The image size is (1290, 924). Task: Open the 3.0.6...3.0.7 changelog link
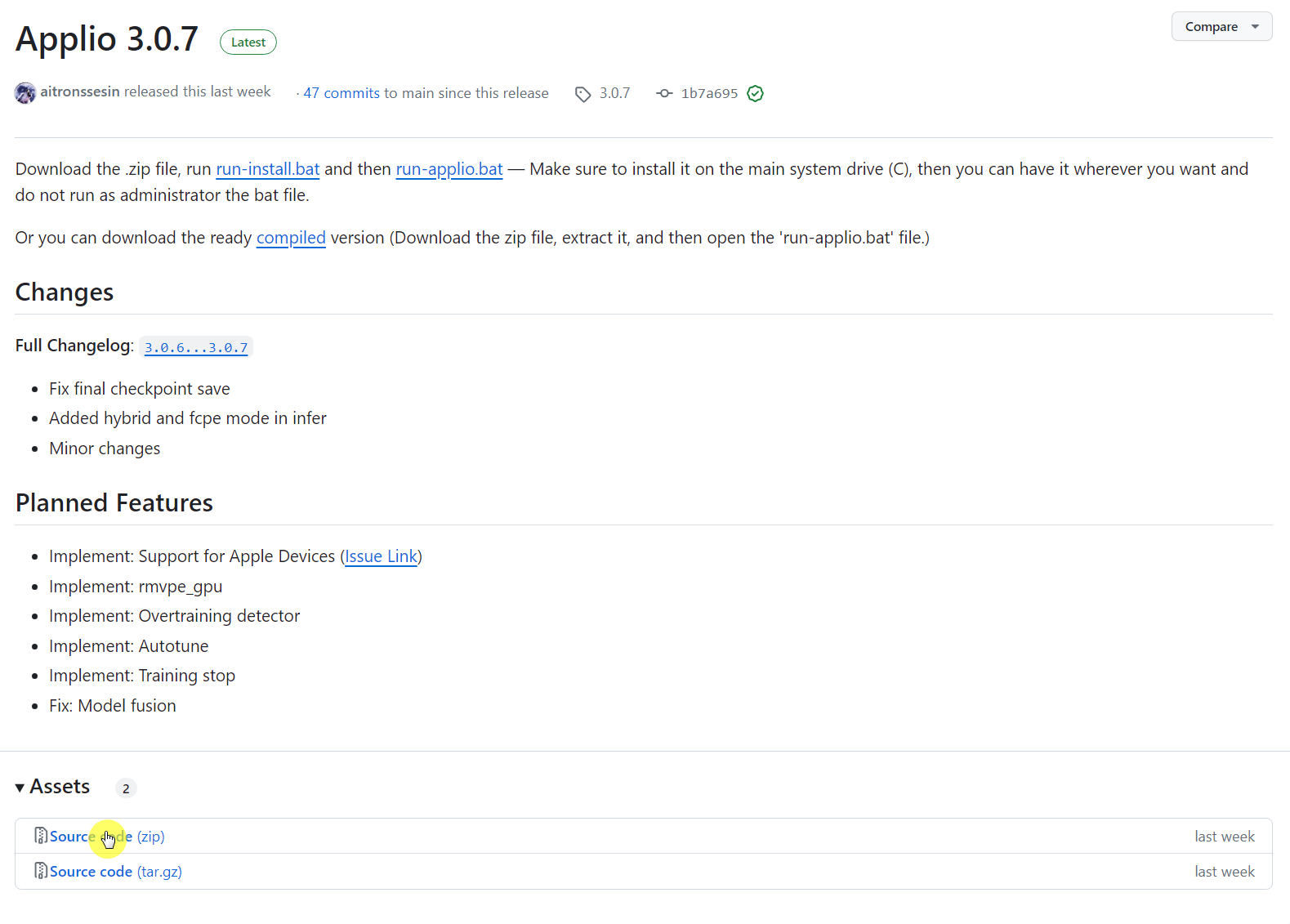pyautogui.click(x=196, y=347)
